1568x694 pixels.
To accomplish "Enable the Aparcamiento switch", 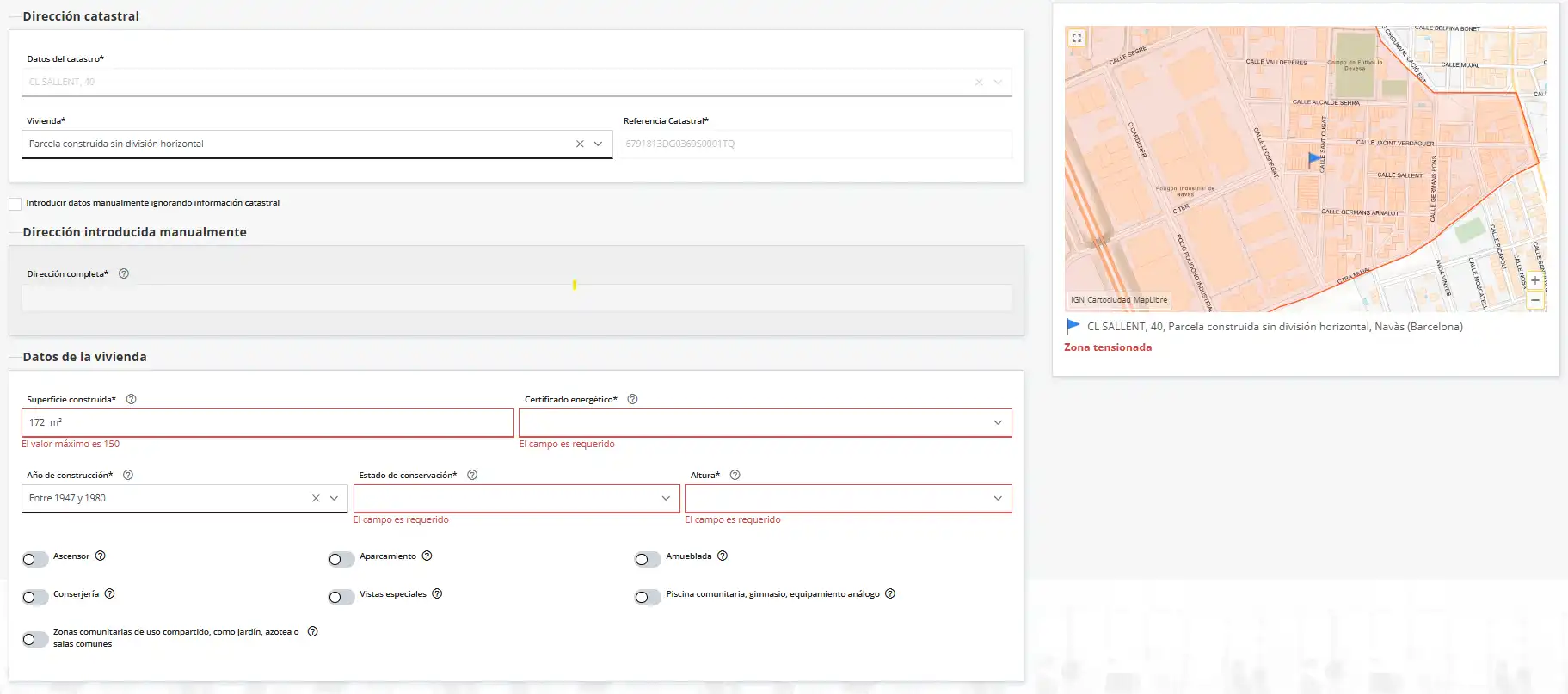I will (x=341, y=560).
